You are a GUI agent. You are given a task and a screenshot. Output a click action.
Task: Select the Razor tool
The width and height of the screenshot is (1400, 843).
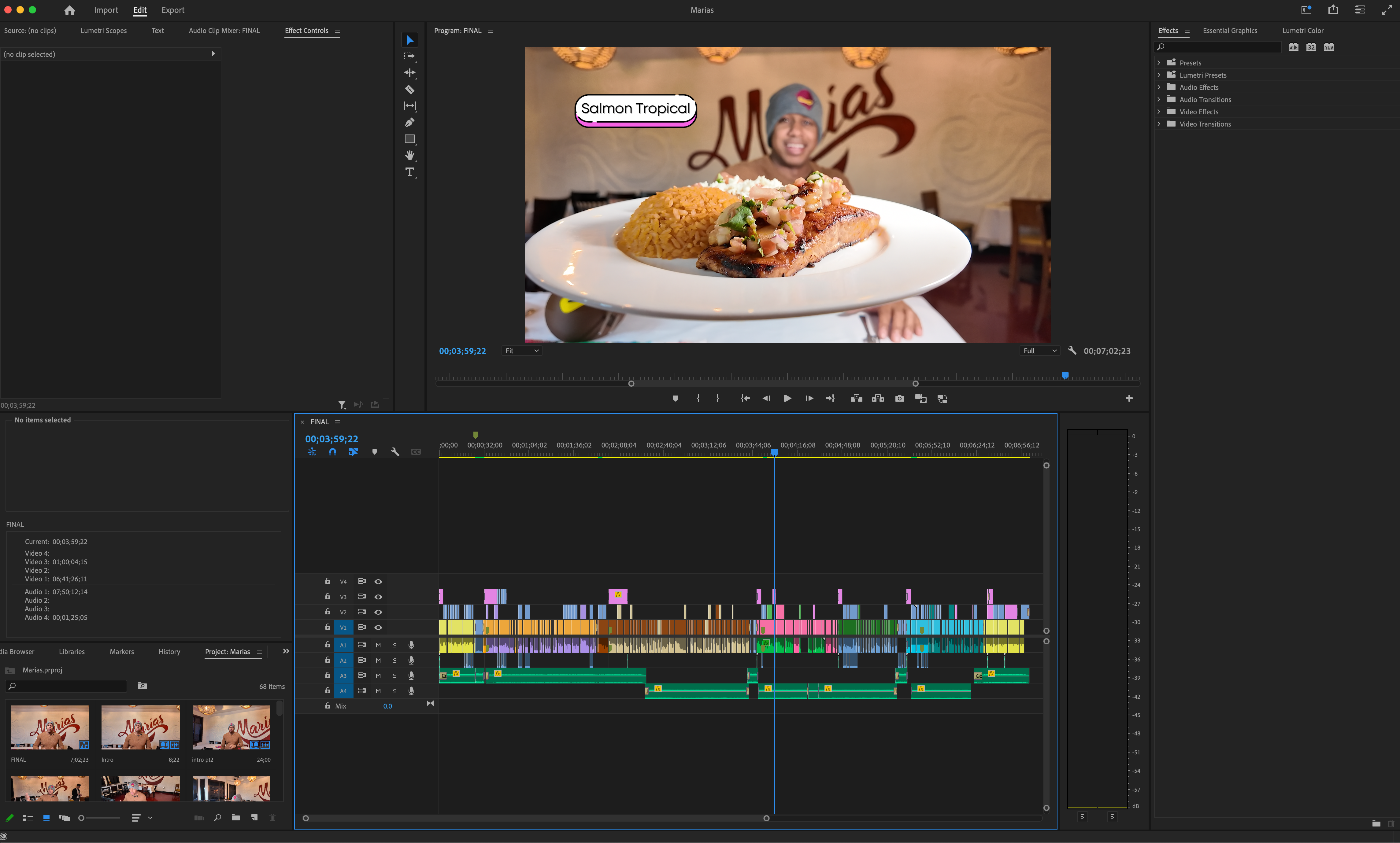coord(409,89)
